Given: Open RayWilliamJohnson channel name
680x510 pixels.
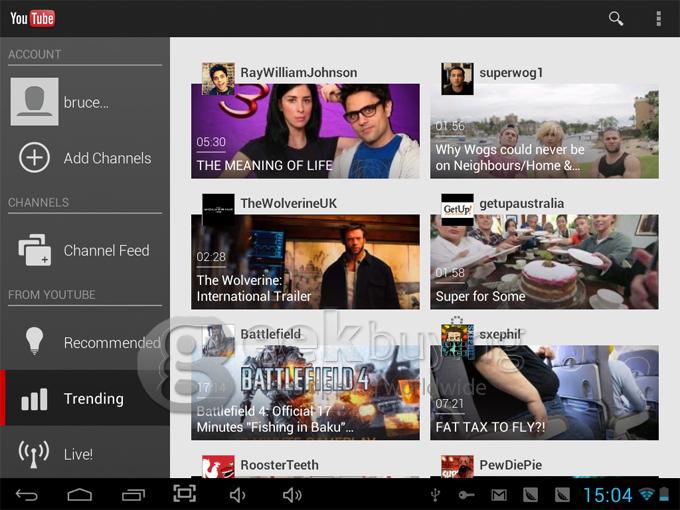Looking at the screenshot, I should point(299,72).
